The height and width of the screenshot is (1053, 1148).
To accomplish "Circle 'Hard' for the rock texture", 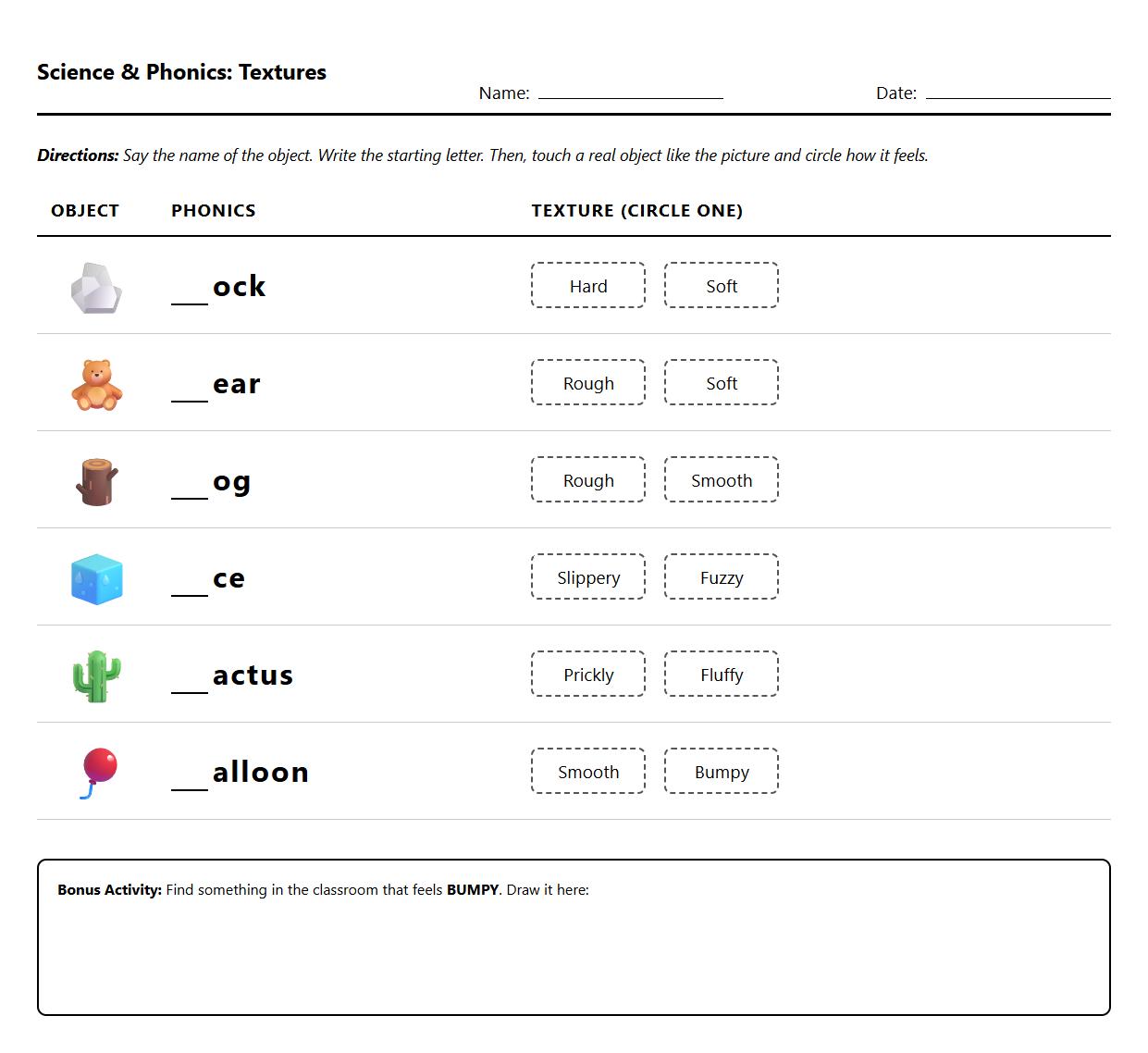I will click(x=587, y=286).
